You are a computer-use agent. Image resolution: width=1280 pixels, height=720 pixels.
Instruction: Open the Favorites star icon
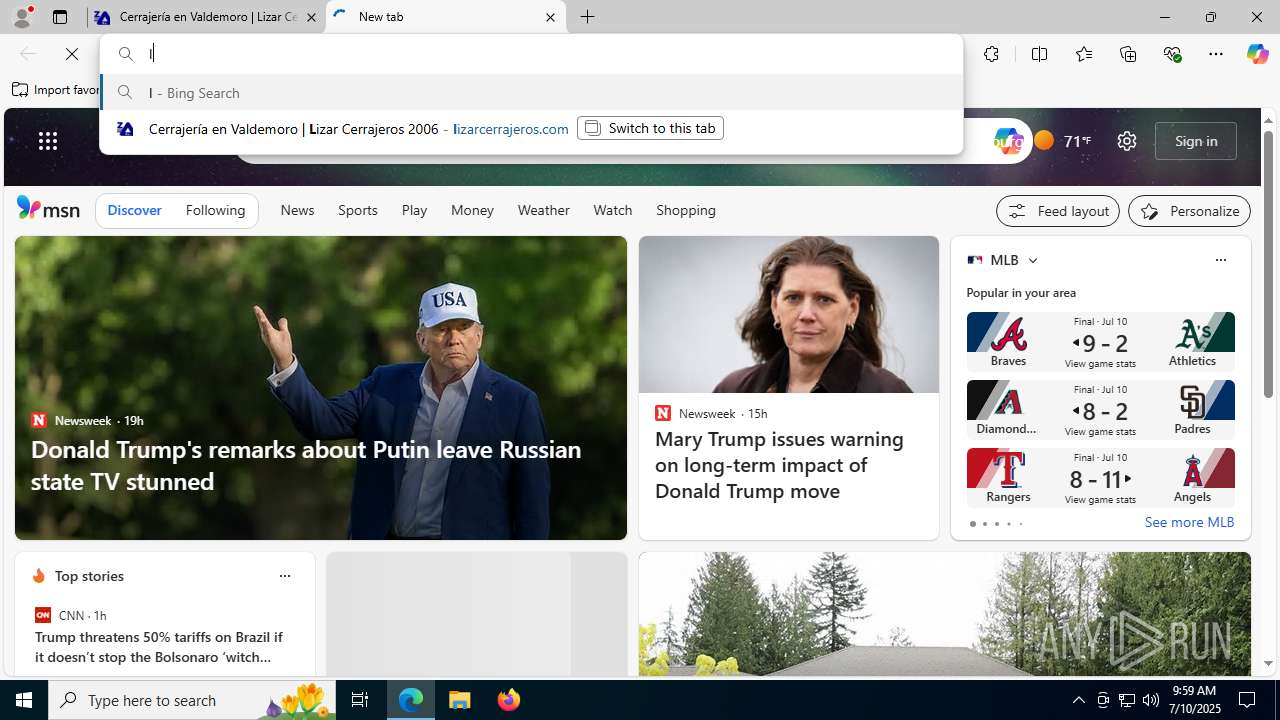tap(1083, 54)
